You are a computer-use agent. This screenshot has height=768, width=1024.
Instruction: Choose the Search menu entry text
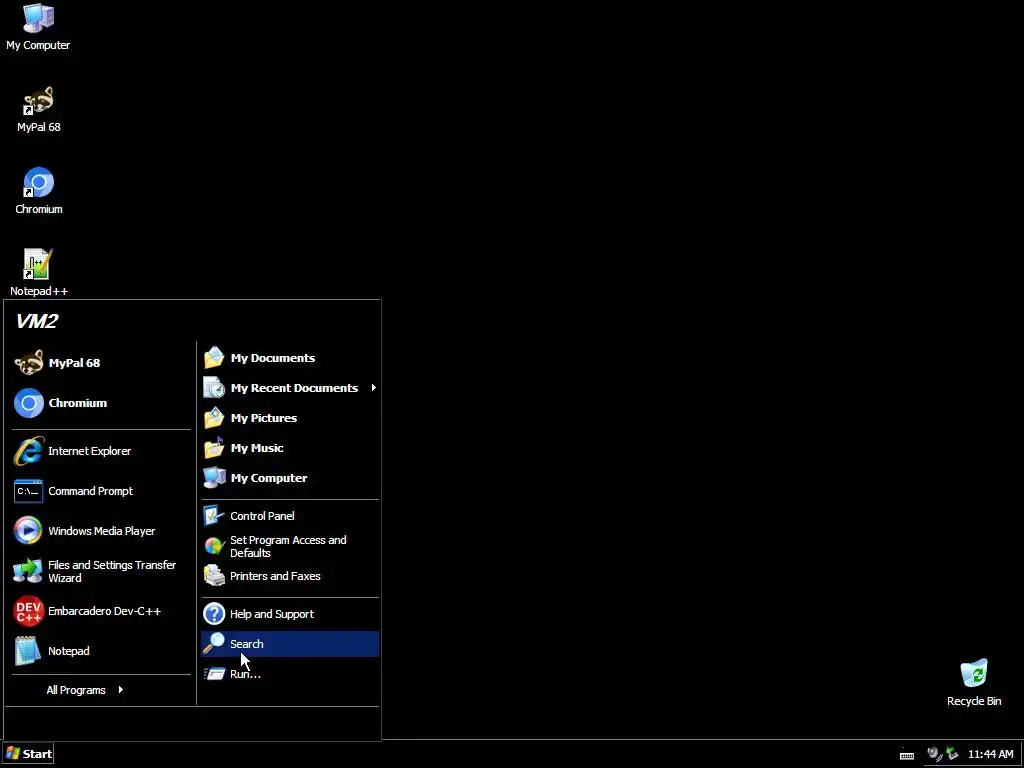pyautogui.click(x=247, y=644)
